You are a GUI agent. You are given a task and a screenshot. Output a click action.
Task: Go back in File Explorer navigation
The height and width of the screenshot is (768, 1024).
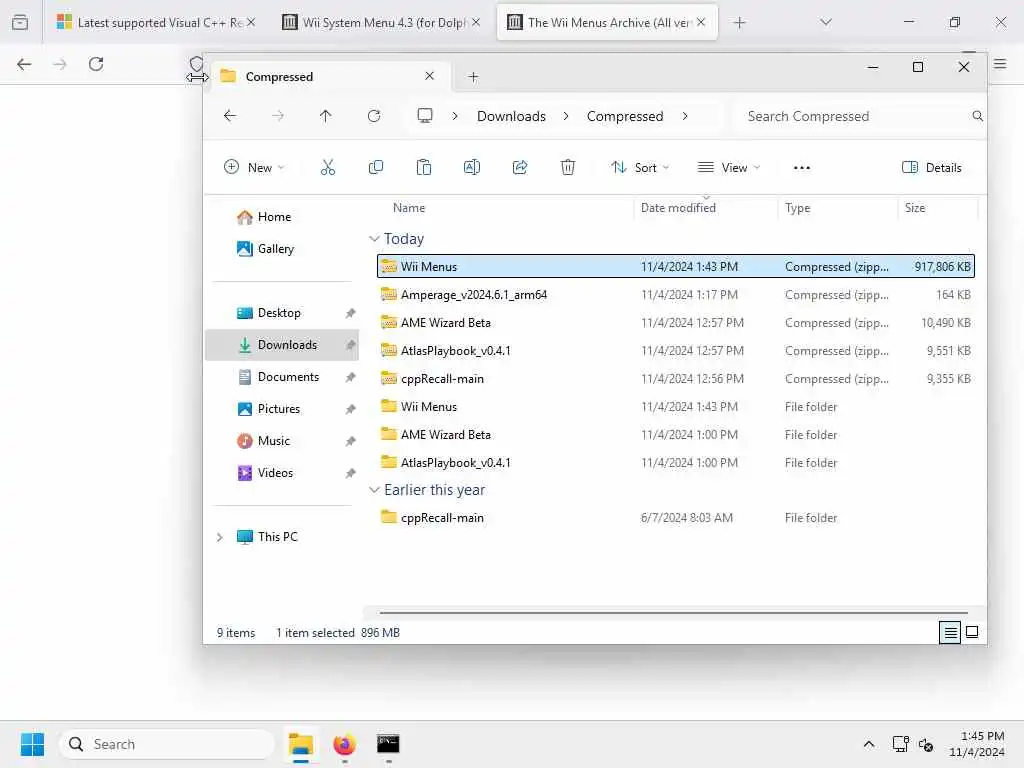pos(230,116)
